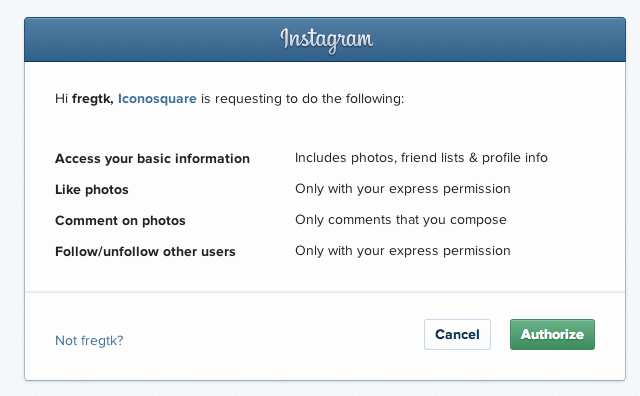The width and height of the screenshot is (640, 396).
Task: Select the Access your basic information label
Action: coord(152,158)
